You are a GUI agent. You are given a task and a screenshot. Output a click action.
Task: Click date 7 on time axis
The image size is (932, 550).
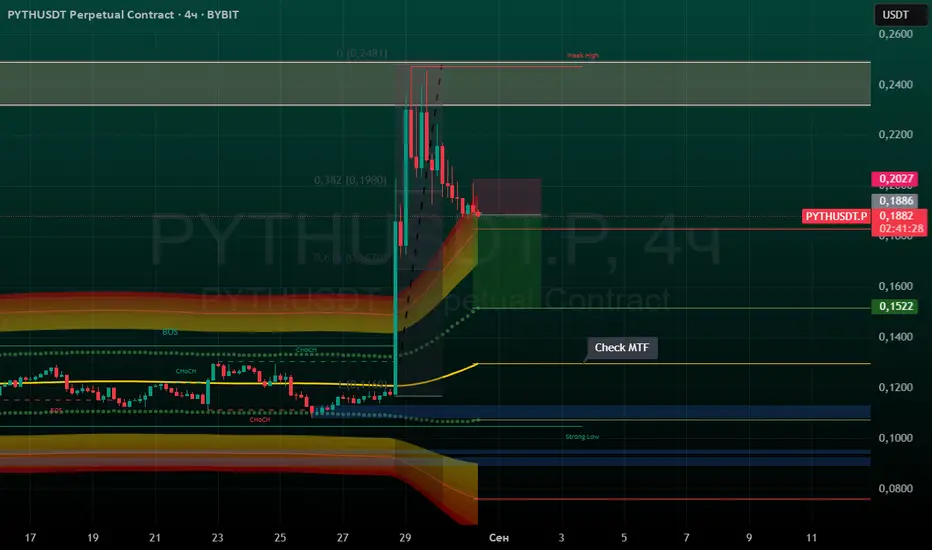(x=687, y=538)
